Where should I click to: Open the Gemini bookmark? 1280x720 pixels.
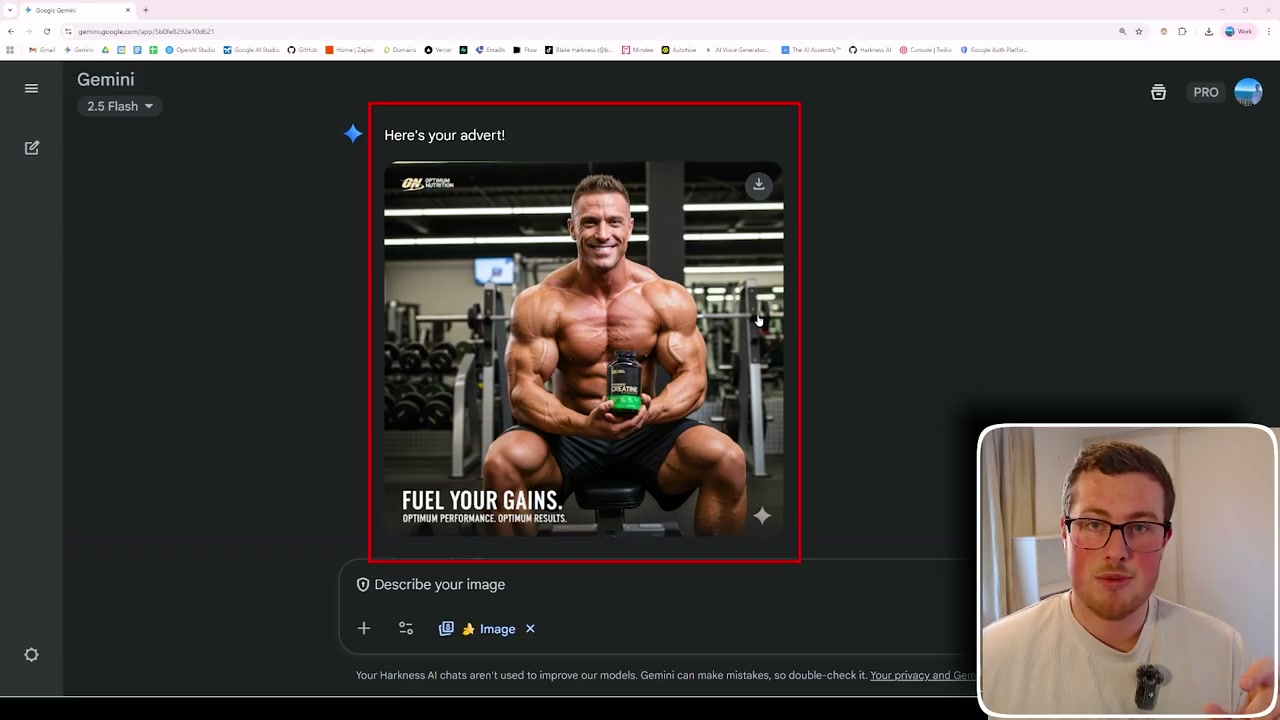coord(79,49)
